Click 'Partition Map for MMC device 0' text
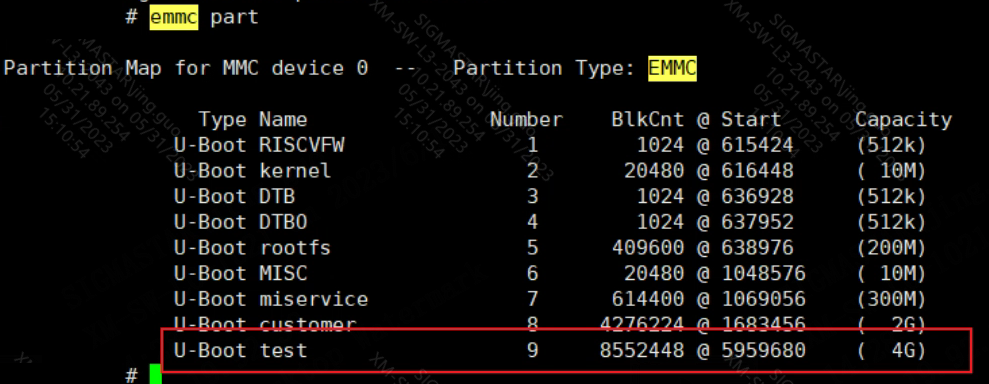Viewport: 989px width, 384px height. (x=186, y=68)
